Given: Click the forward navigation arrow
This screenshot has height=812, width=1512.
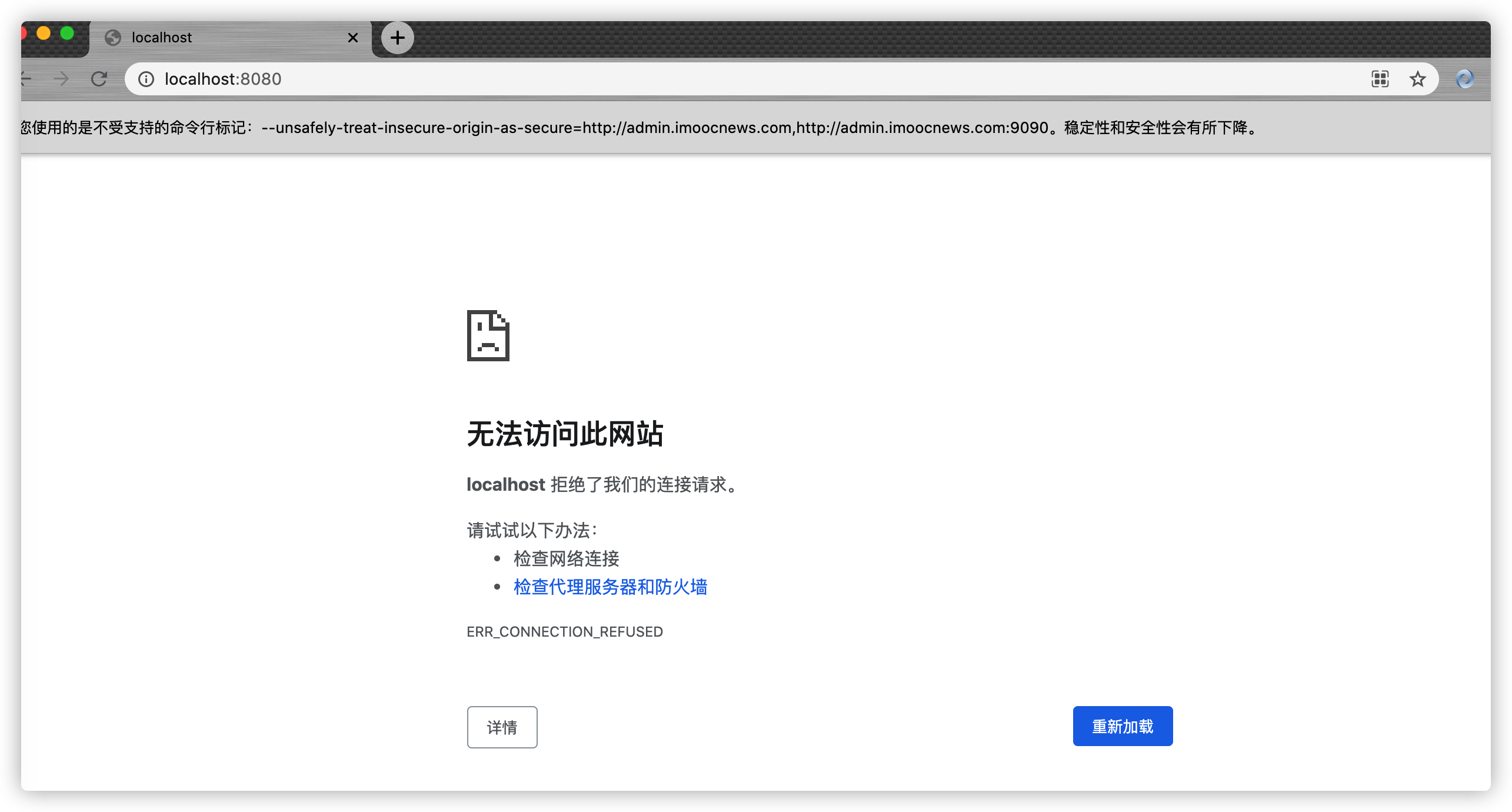Looking at the screenshot, I should 61,79.
